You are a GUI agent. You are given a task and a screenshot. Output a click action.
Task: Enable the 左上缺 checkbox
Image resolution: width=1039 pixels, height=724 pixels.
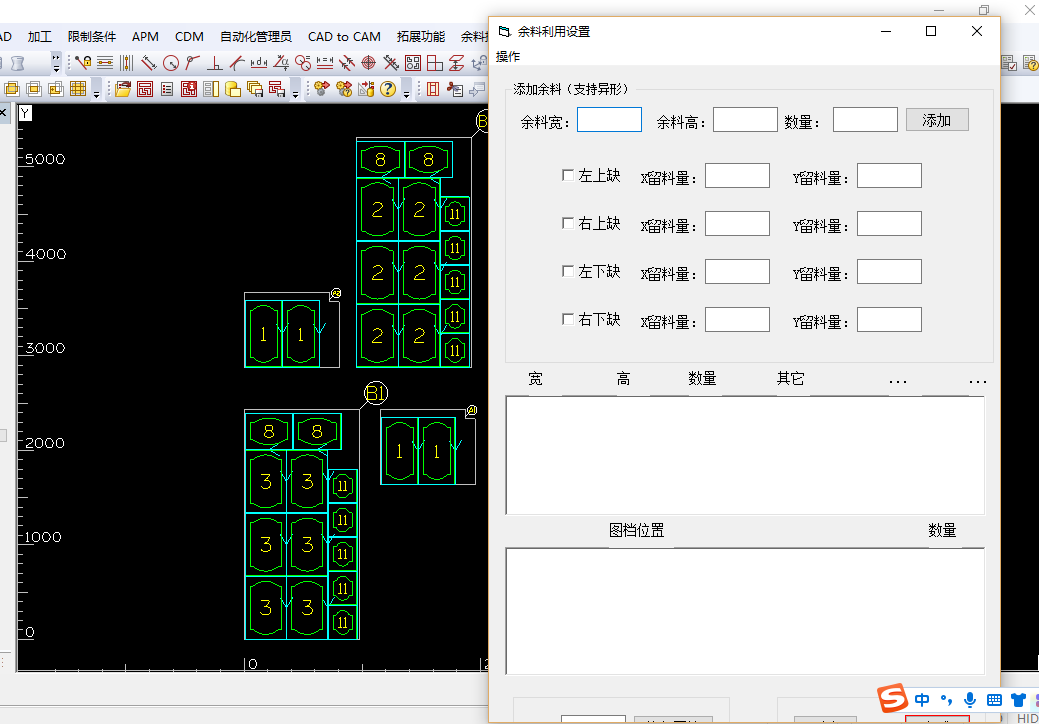point(568,175)
